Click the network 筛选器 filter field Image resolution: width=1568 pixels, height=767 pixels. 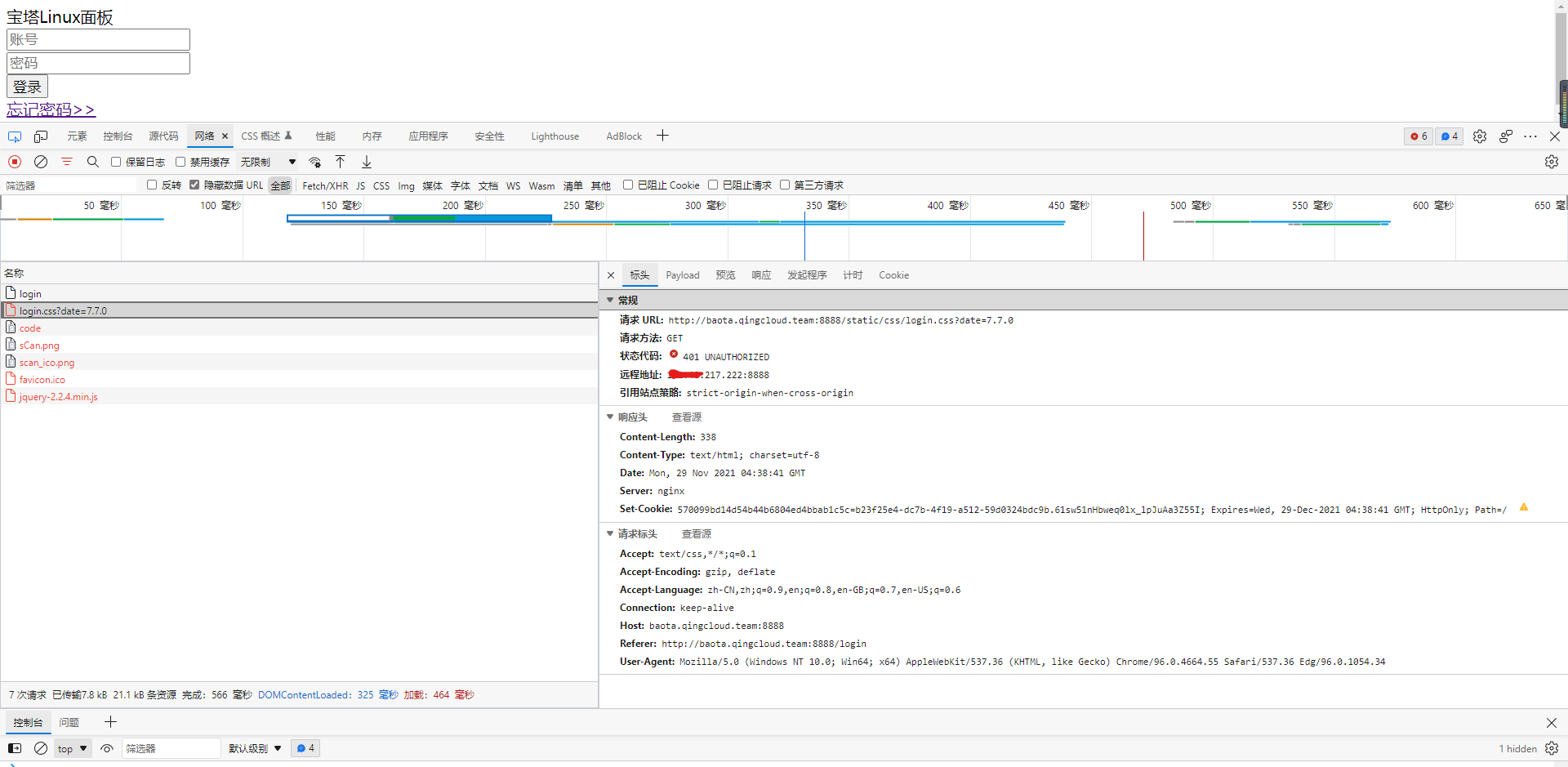click(71, 185)
